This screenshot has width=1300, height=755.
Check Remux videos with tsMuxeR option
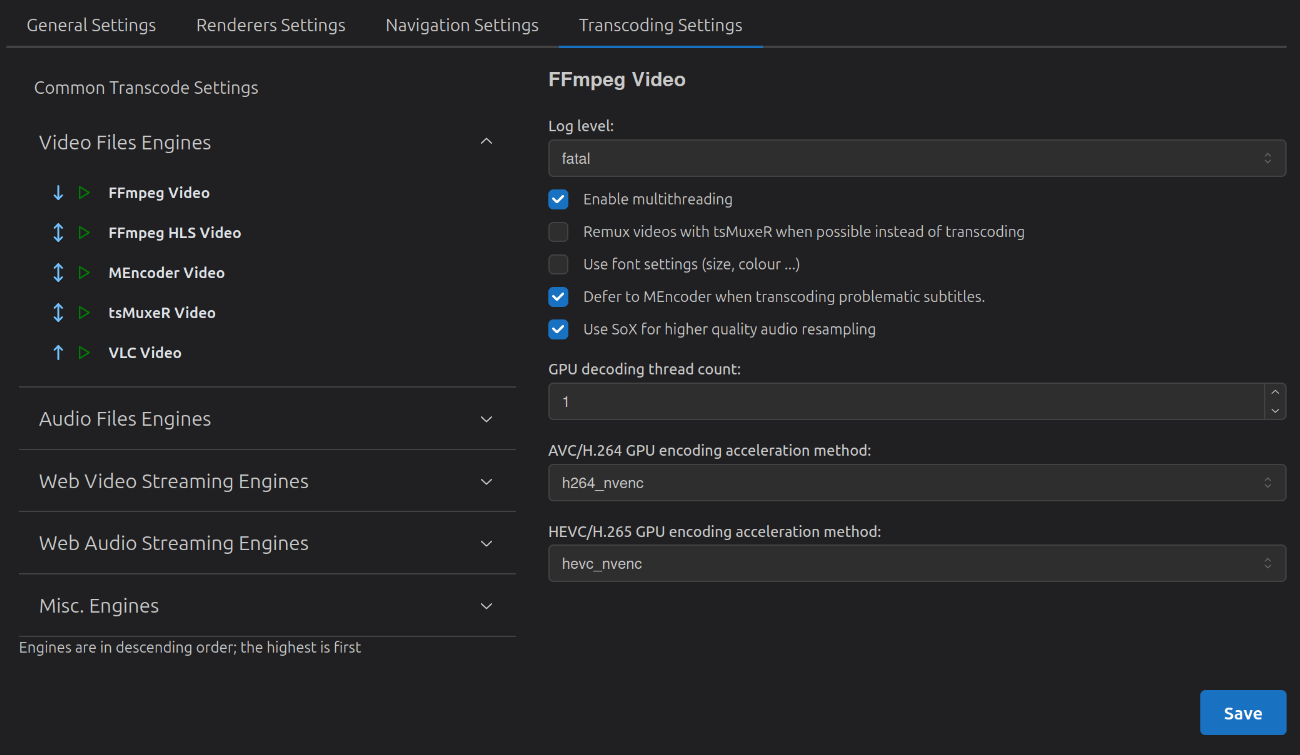[x=558, y=232]
